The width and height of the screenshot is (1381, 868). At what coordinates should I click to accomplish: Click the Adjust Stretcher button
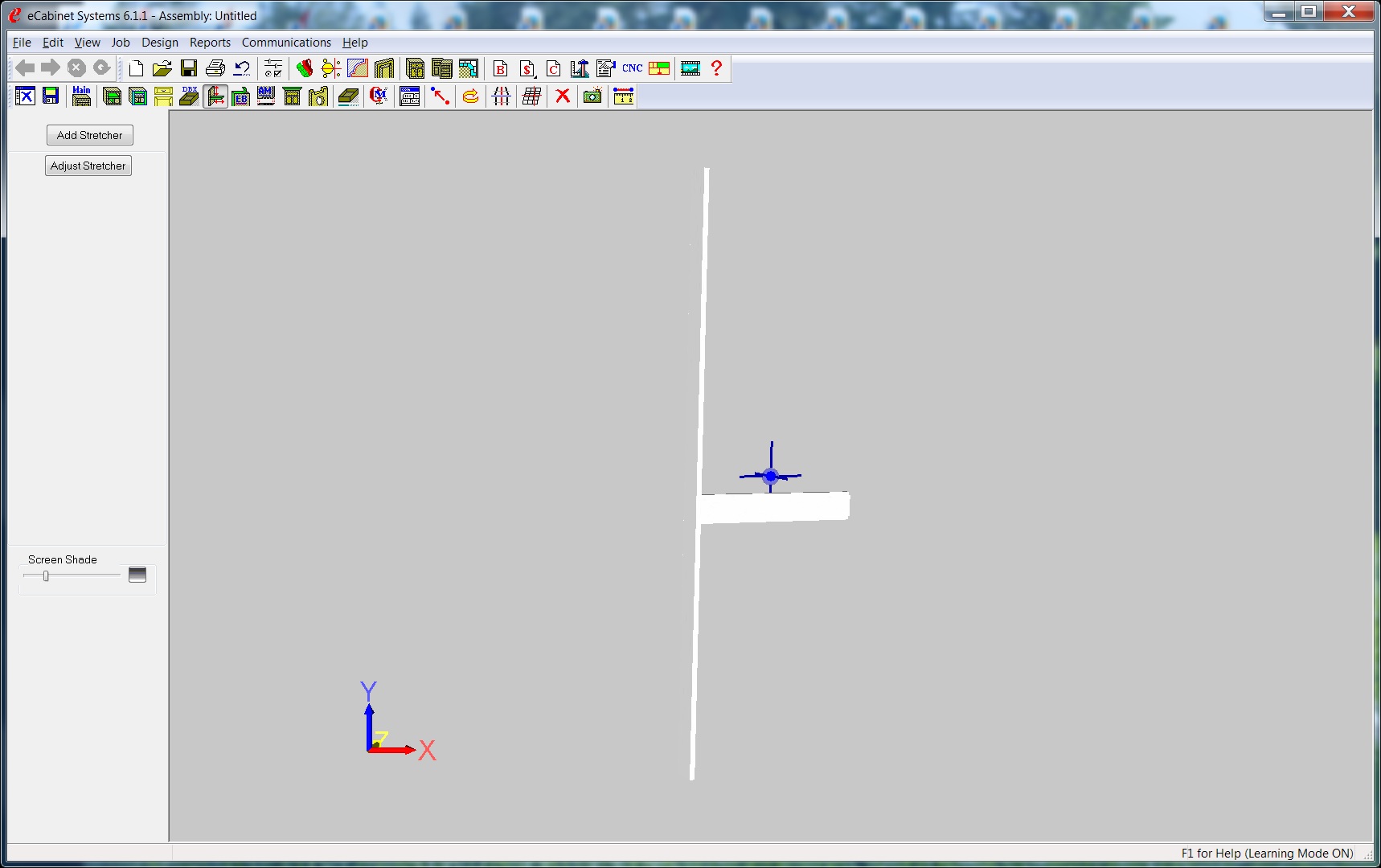tap(88, 166)
